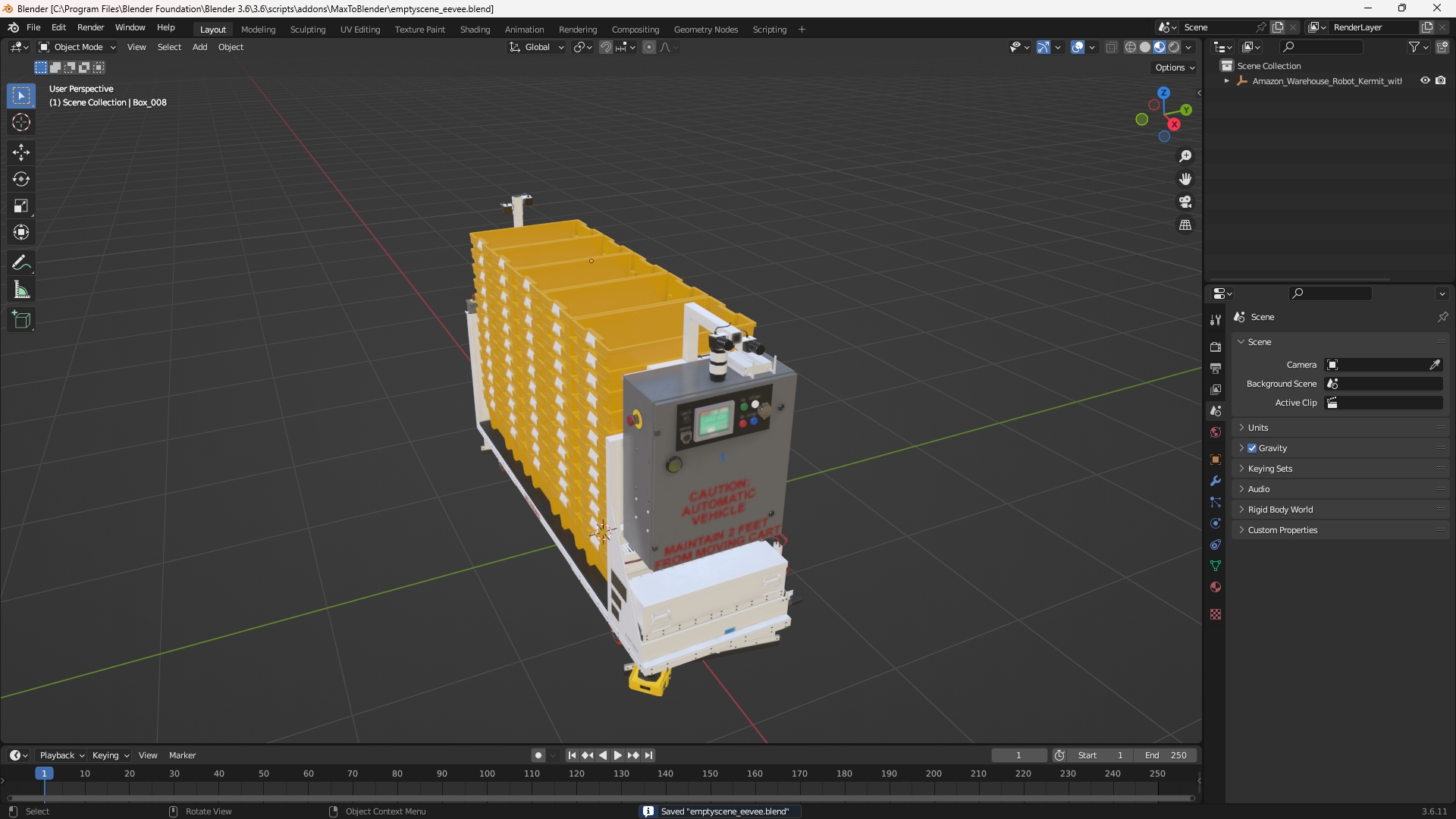The image size is (1456, 819).
Task: Jump to the timeline start frame
Action: click(572, 755)
